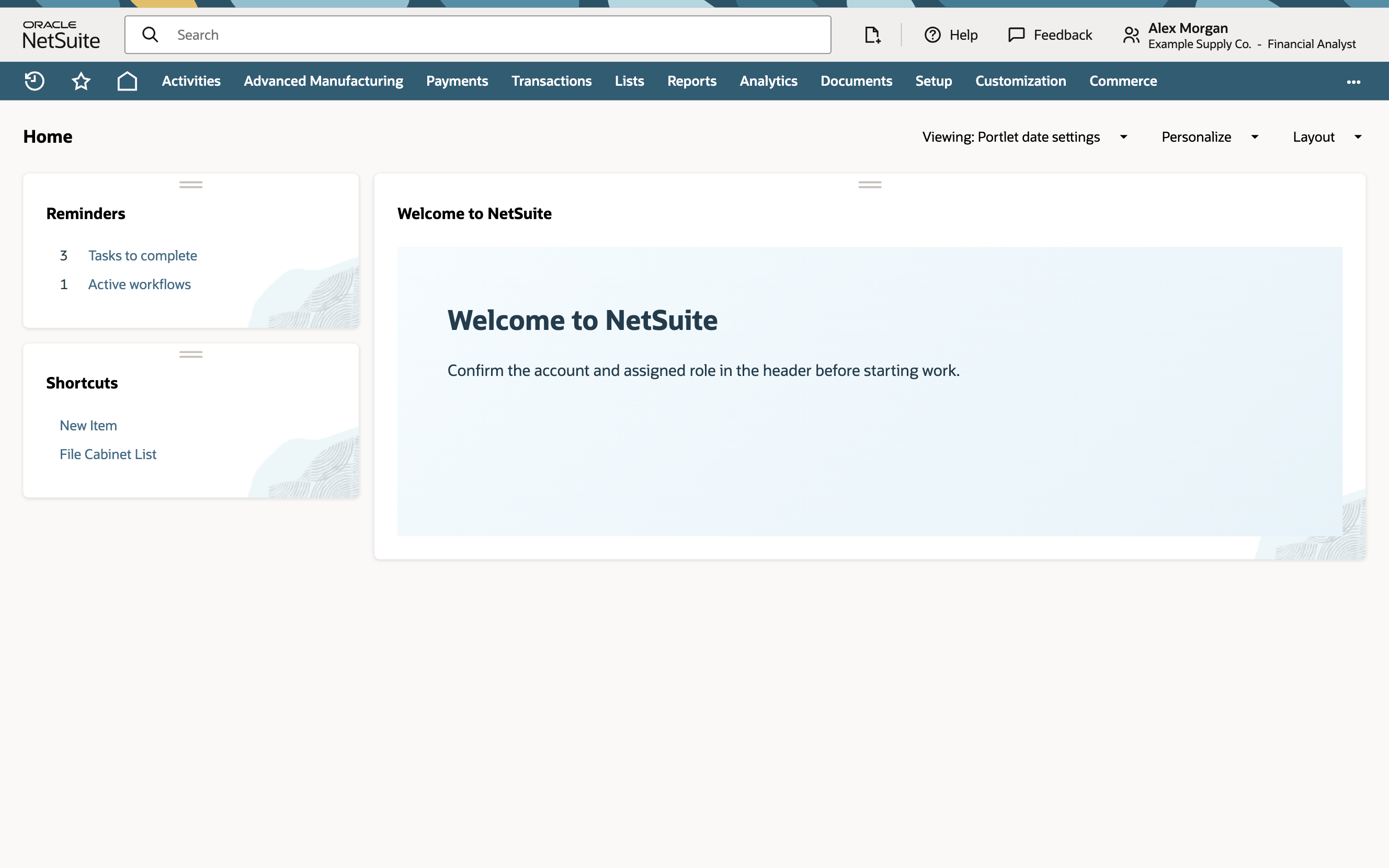Viewport: 1389px width, 868px height.
Task: Click the New Item shortcut
Action: 88,426
